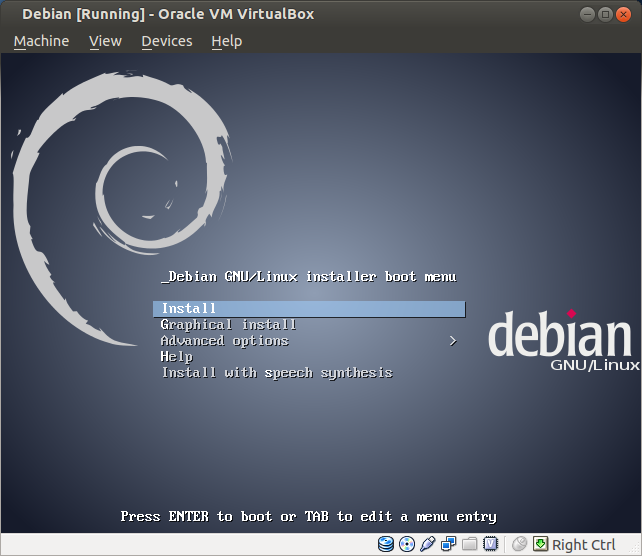The image size is (642, 556).
Task: Click the optical CD drive icon
Action: pos(407,544)
